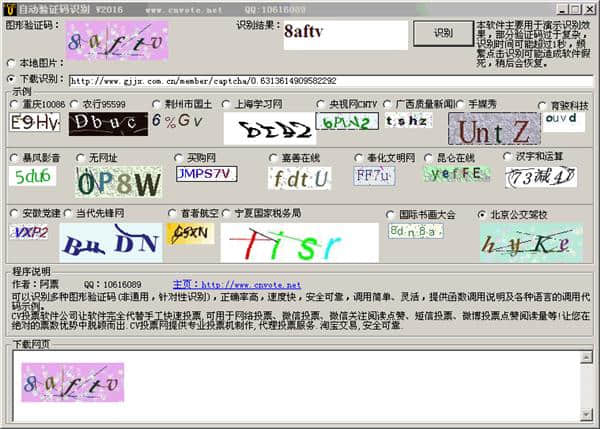
Task: Click the 识别 (recognize) button
Action: [441, 33]
